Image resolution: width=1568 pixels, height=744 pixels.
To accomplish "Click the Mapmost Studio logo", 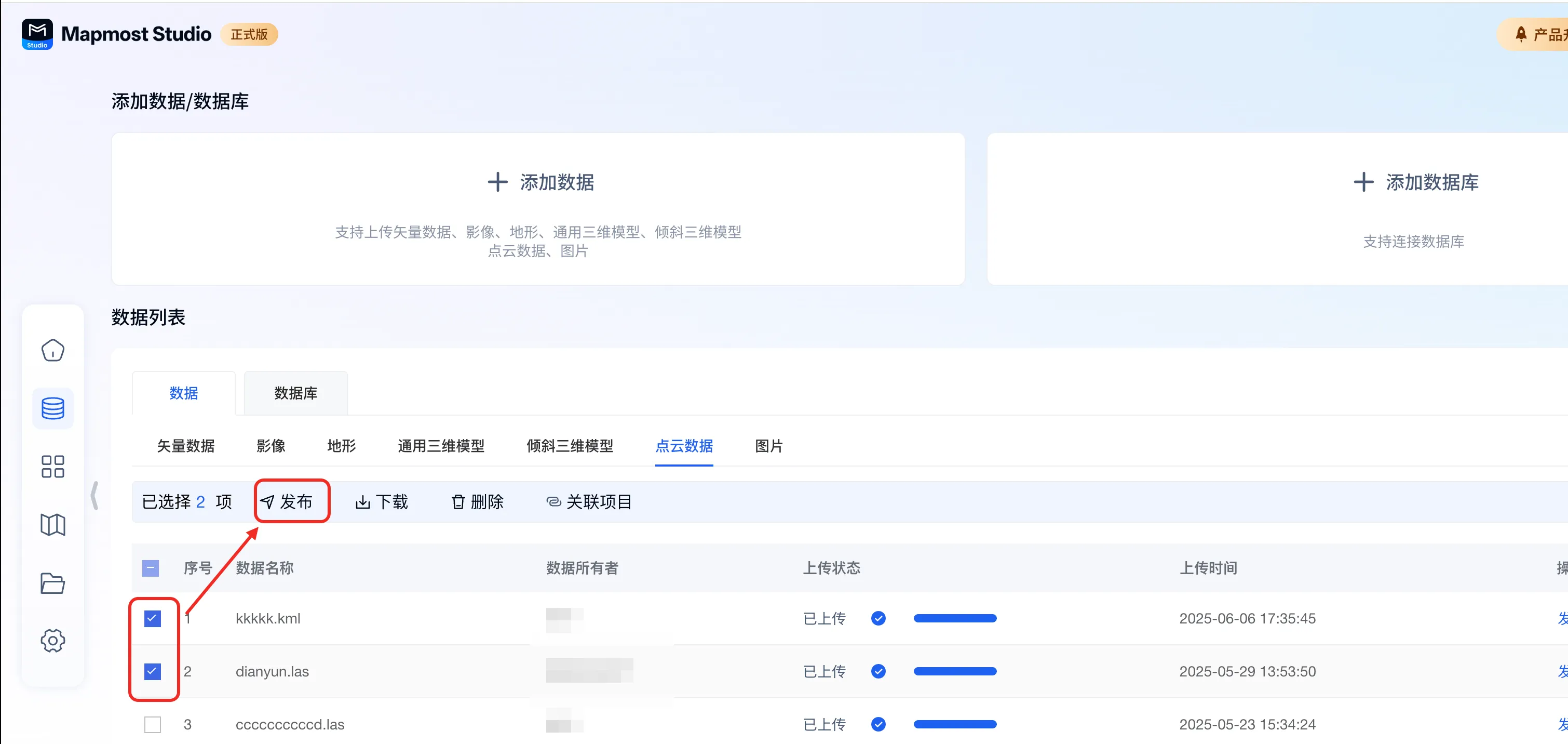I will [x=37, y=34].
